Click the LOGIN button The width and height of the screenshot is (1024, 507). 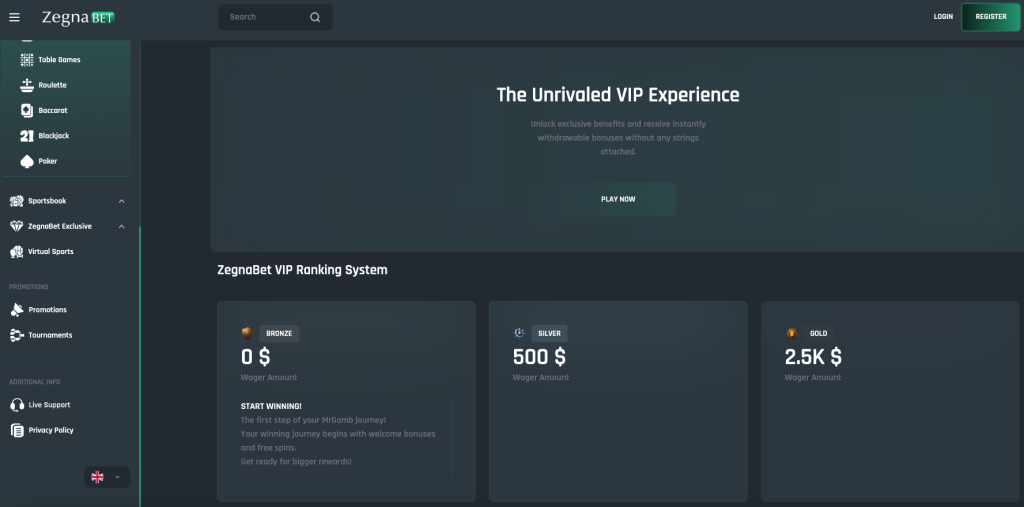[943, 17]
